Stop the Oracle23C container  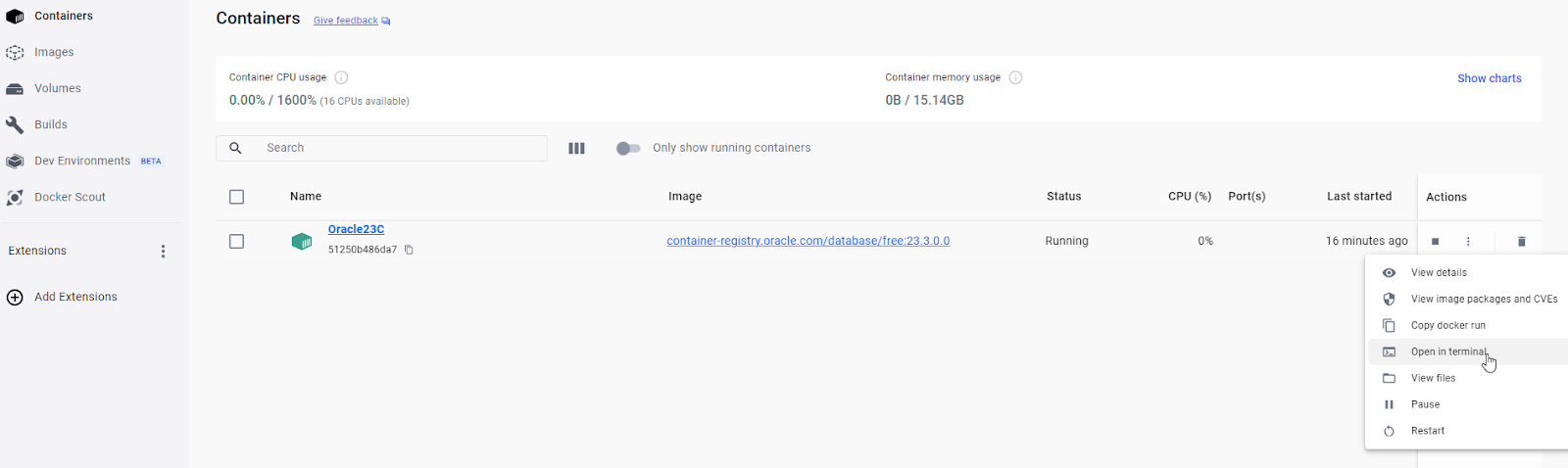click(1435, 242)
